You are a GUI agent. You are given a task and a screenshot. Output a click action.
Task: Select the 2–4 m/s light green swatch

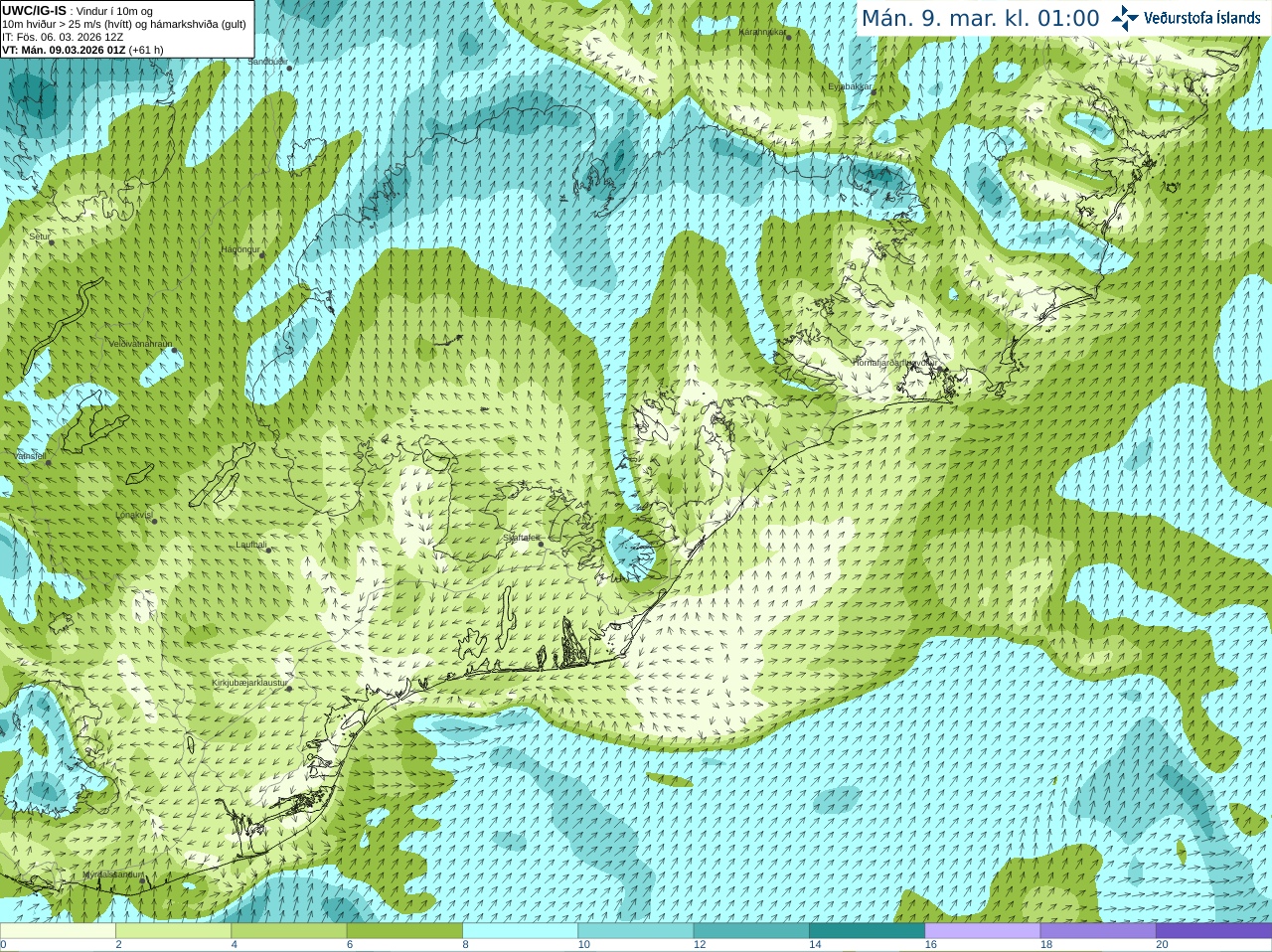pos(173,931)
